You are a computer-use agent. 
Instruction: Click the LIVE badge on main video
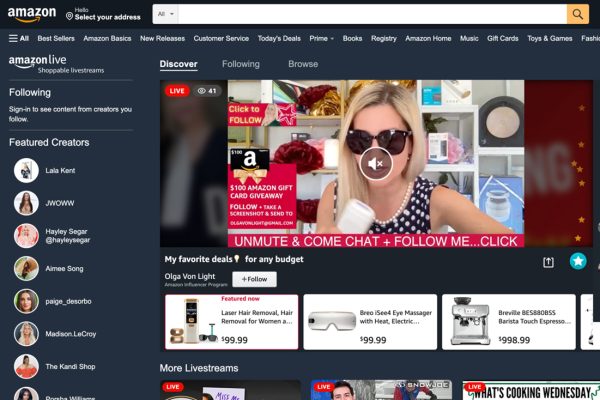point(177,91)
